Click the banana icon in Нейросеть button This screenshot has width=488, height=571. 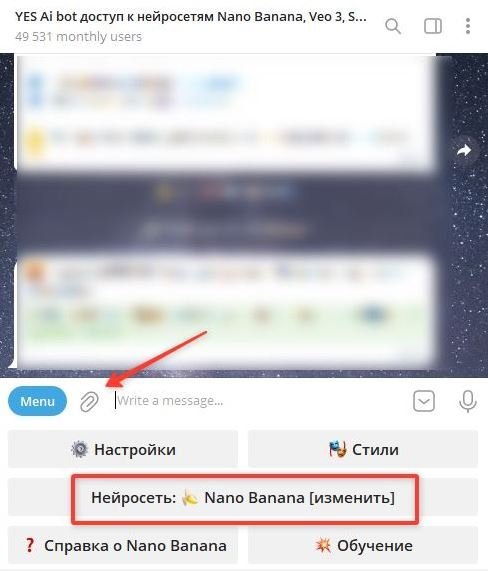click(190, 498)
